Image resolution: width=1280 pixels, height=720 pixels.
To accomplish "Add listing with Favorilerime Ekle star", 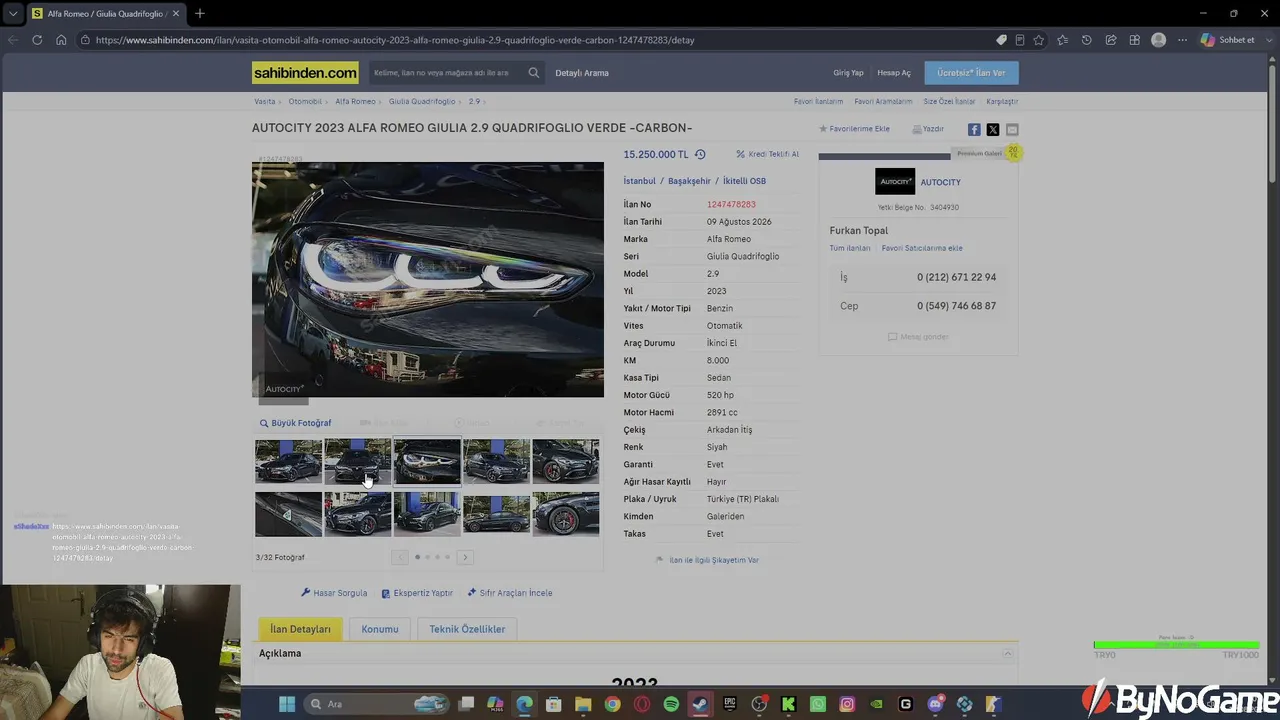I will coord(854,129).
